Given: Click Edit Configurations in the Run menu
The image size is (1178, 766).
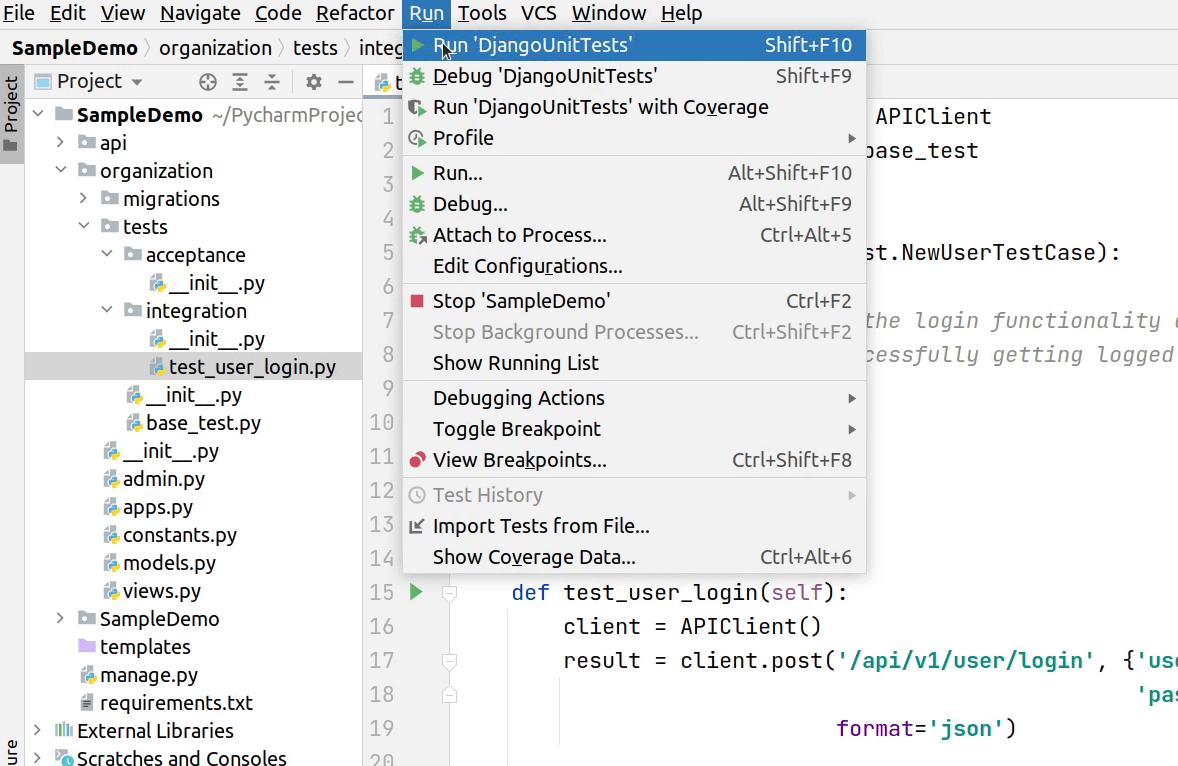Looking at the screenshot, I should click(x=527, y=266).
